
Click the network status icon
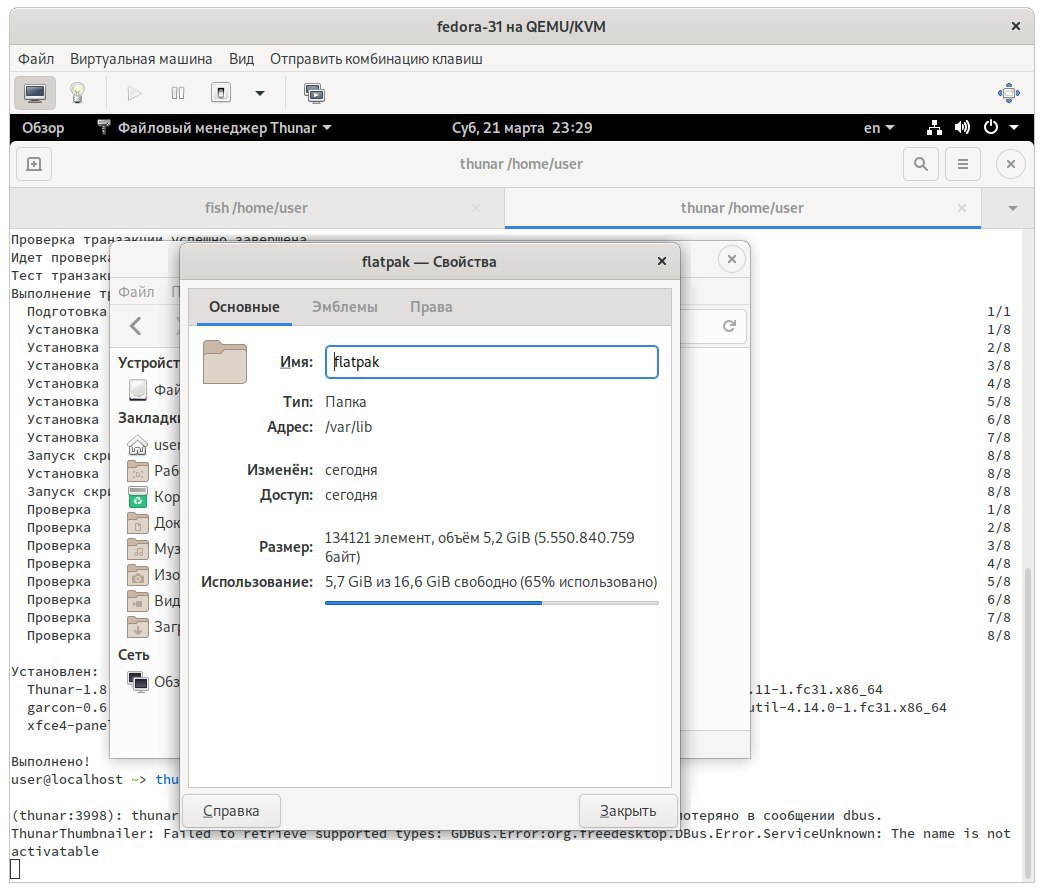point(935,128)
